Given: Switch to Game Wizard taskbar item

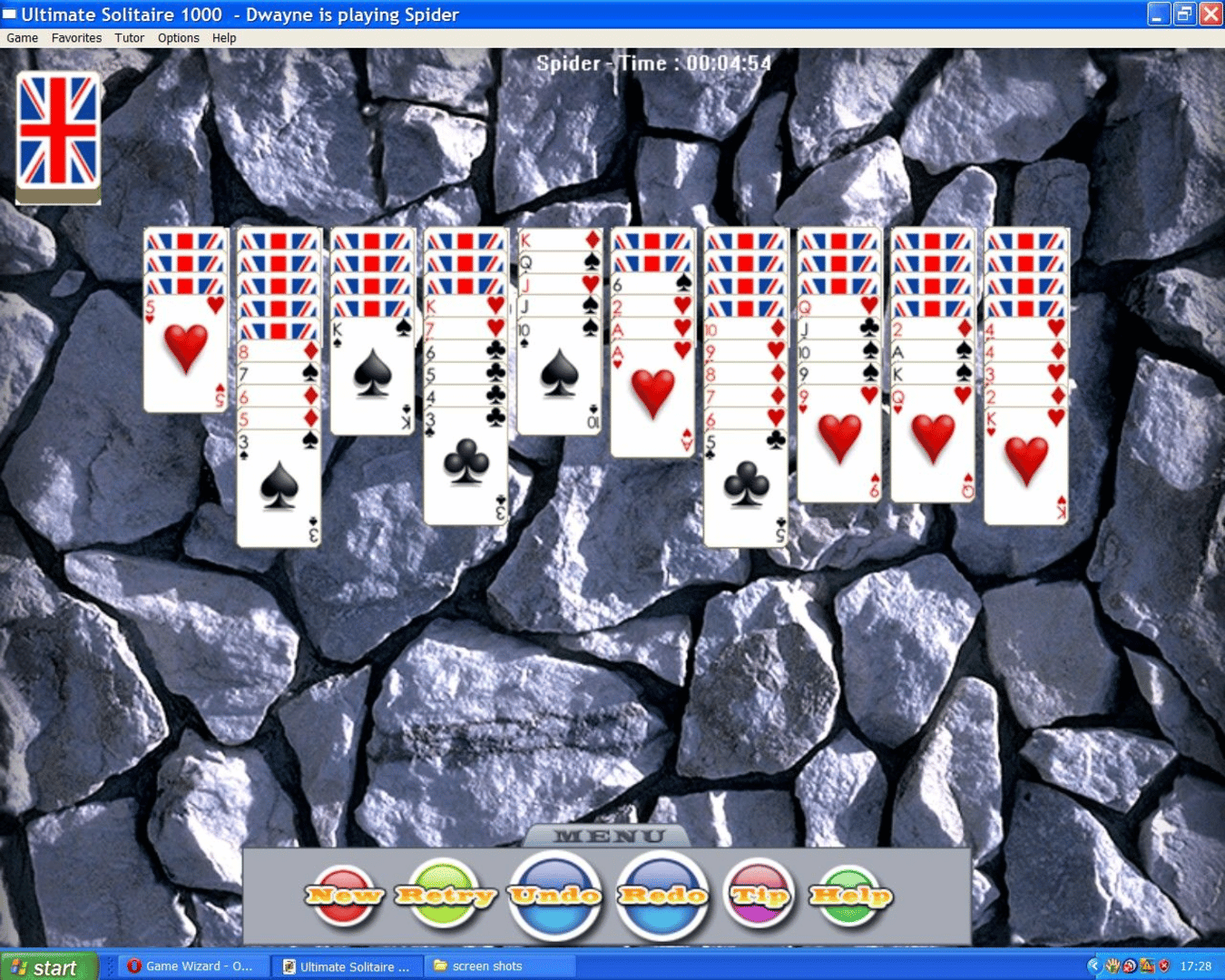Looking at the screenshot, I should [192, 966].
